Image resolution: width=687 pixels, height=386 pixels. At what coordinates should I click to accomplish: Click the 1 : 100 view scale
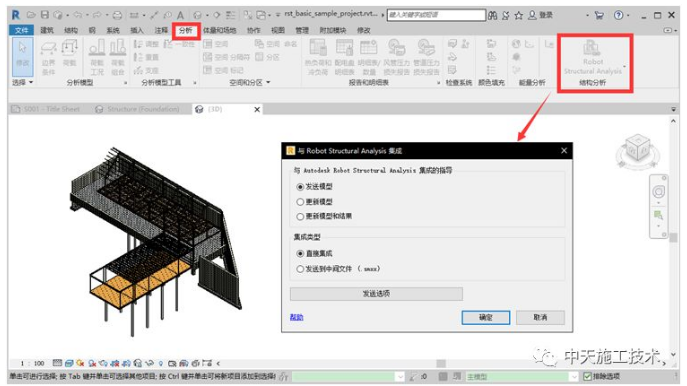(33, 363)
